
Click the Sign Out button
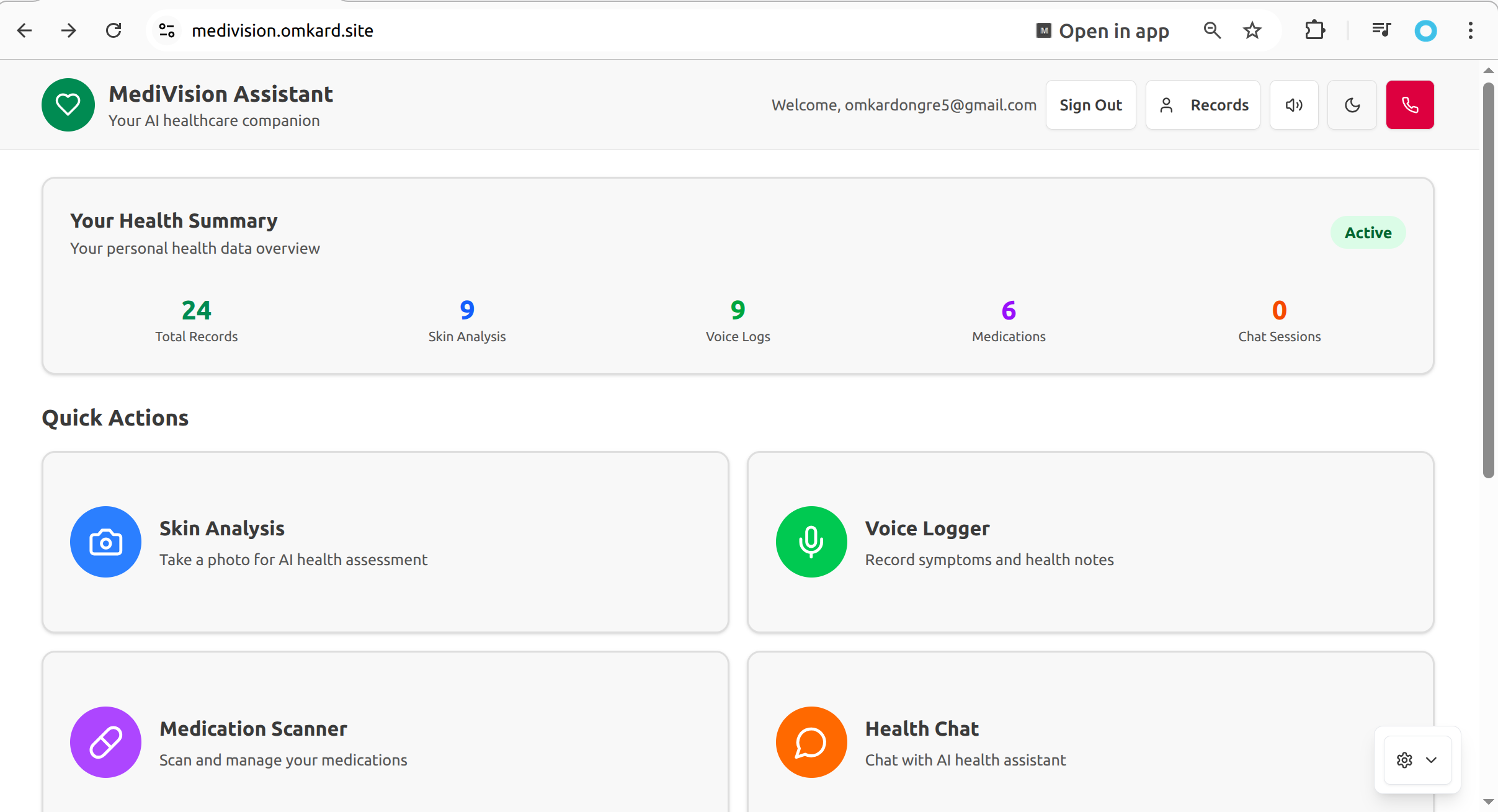coord(1090,105)
